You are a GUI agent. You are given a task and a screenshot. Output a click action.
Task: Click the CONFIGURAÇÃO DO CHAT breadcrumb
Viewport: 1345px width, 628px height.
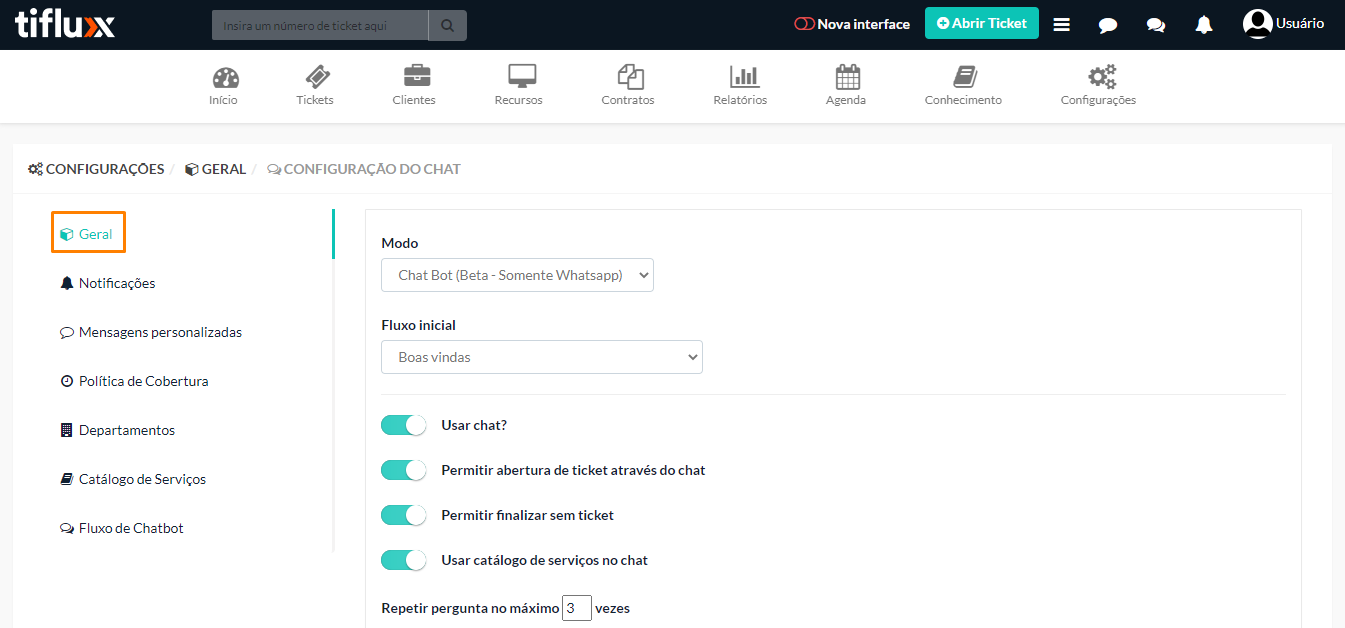click(364, 169)
